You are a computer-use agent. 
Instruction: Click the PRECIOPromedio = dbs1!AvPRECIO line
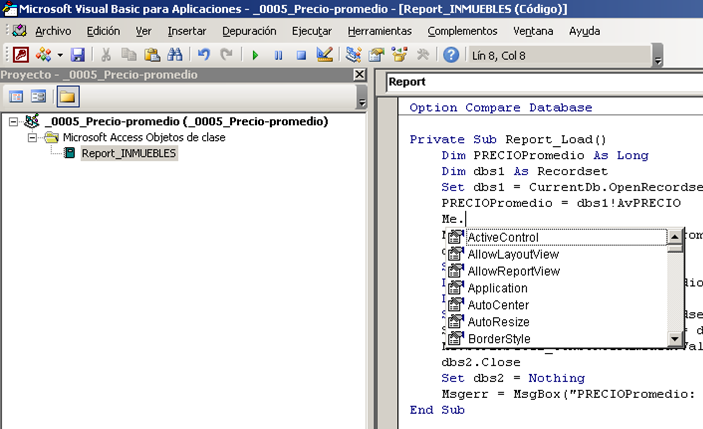561,203
